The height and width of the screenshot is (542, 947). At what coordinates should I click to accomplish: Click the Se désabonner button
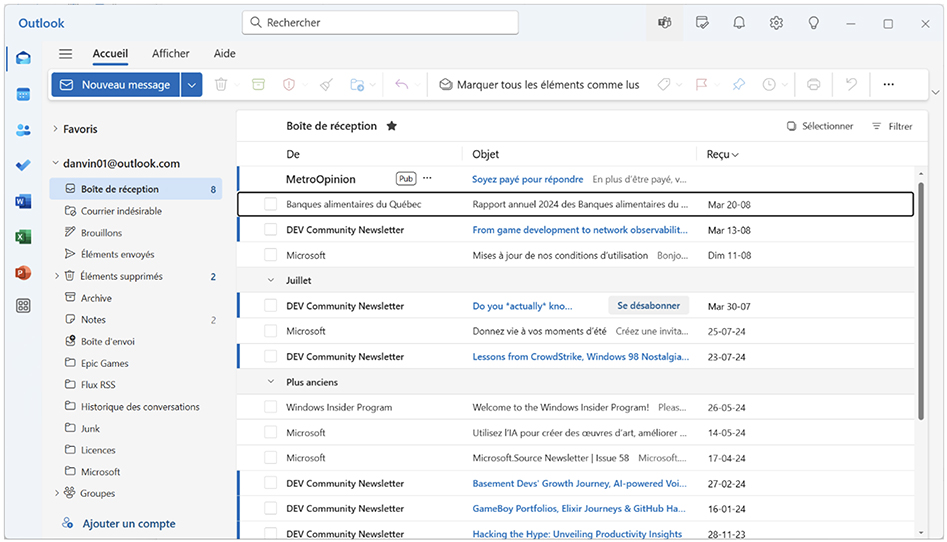pyautogui.click(x=648, y=306)
